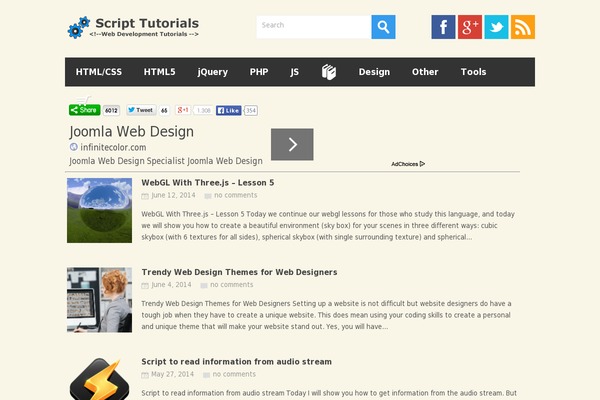This screenshot has width=600, height=400.
Task: Click the books icon in navigation bar
Action: point(329,72)
